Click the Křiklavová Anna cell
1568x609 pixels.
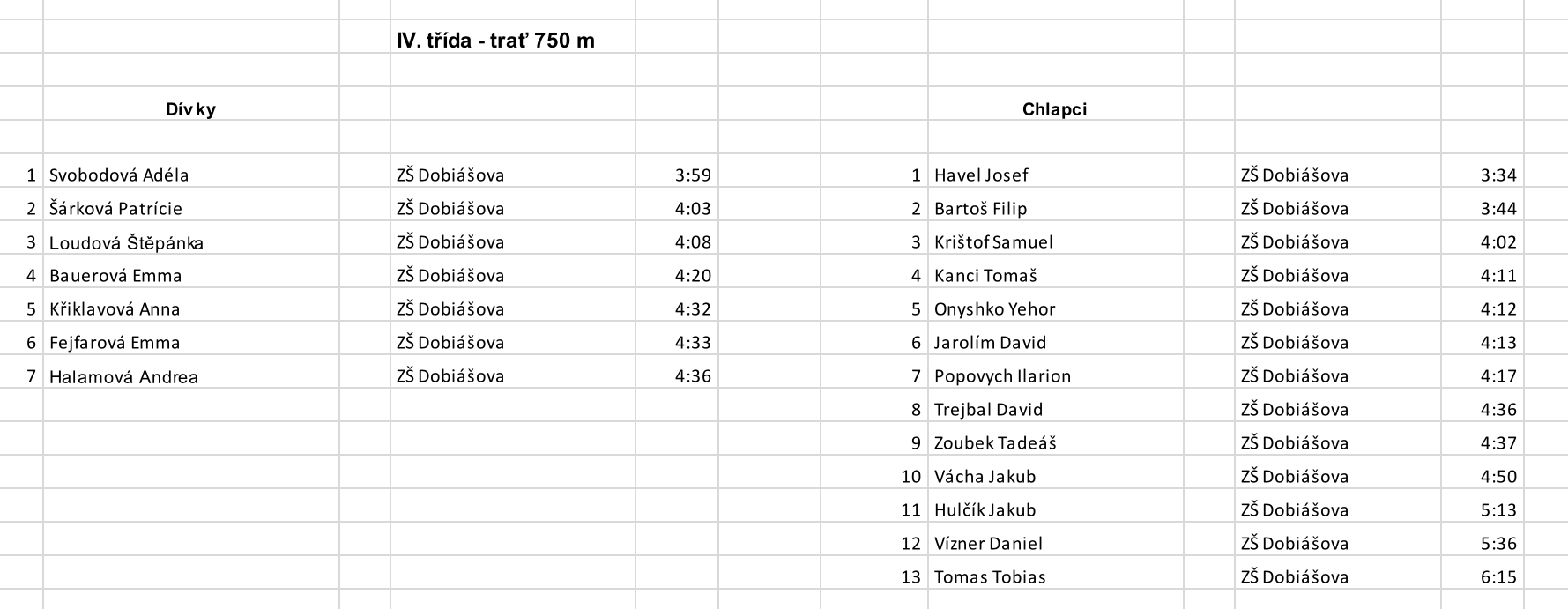tap(115, 309)
